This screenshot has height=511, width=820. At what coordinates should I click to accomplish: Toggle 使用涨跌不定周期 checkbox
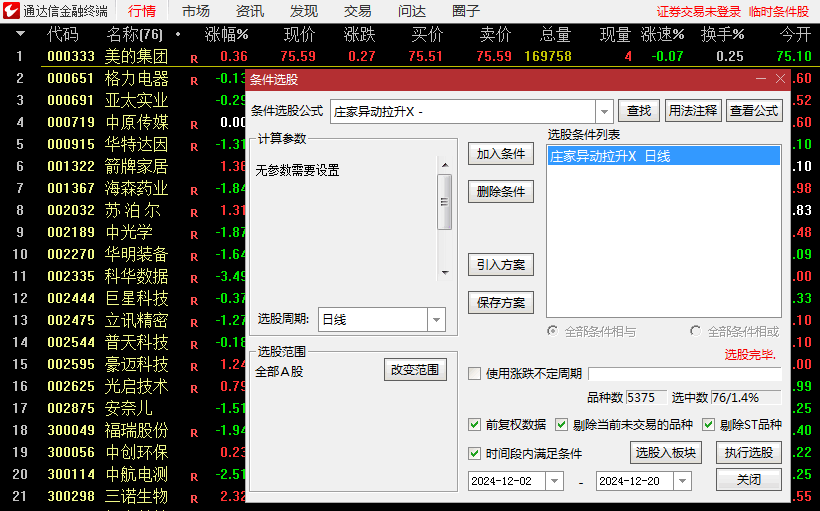(x=474, y=373)
